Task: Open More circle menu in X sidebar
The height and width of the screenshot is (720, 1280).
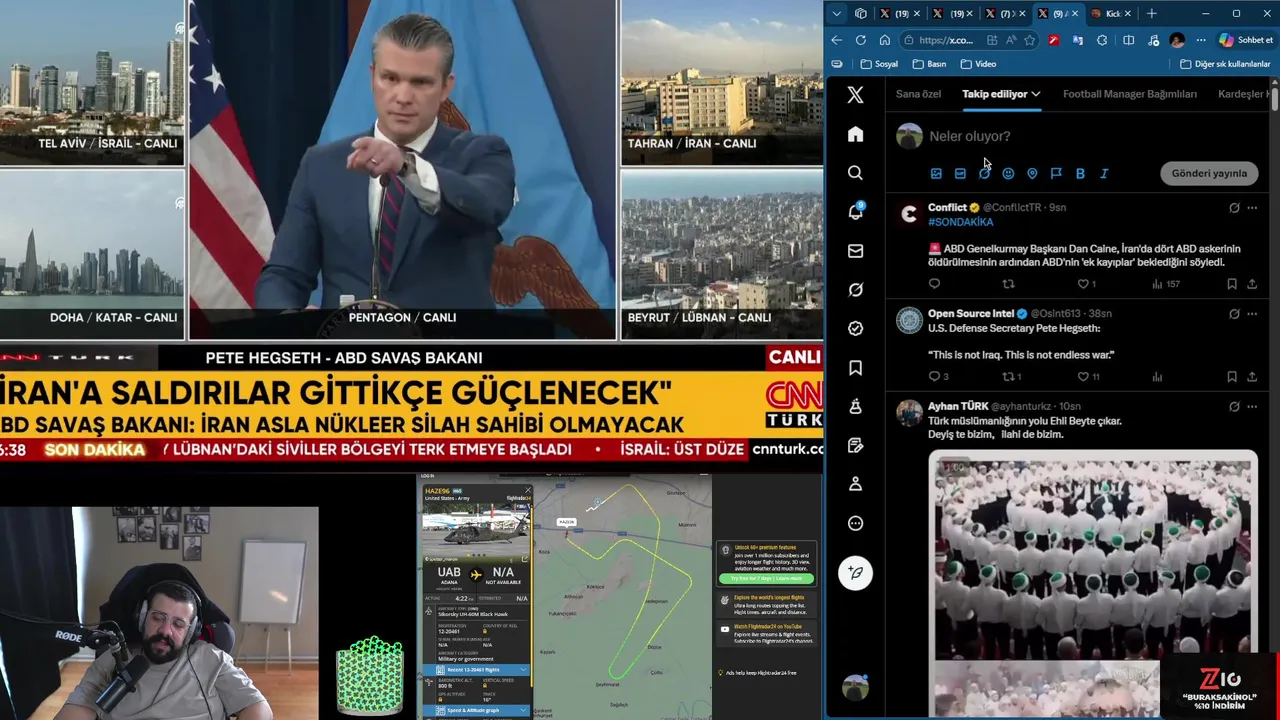Action: (855, 523)
